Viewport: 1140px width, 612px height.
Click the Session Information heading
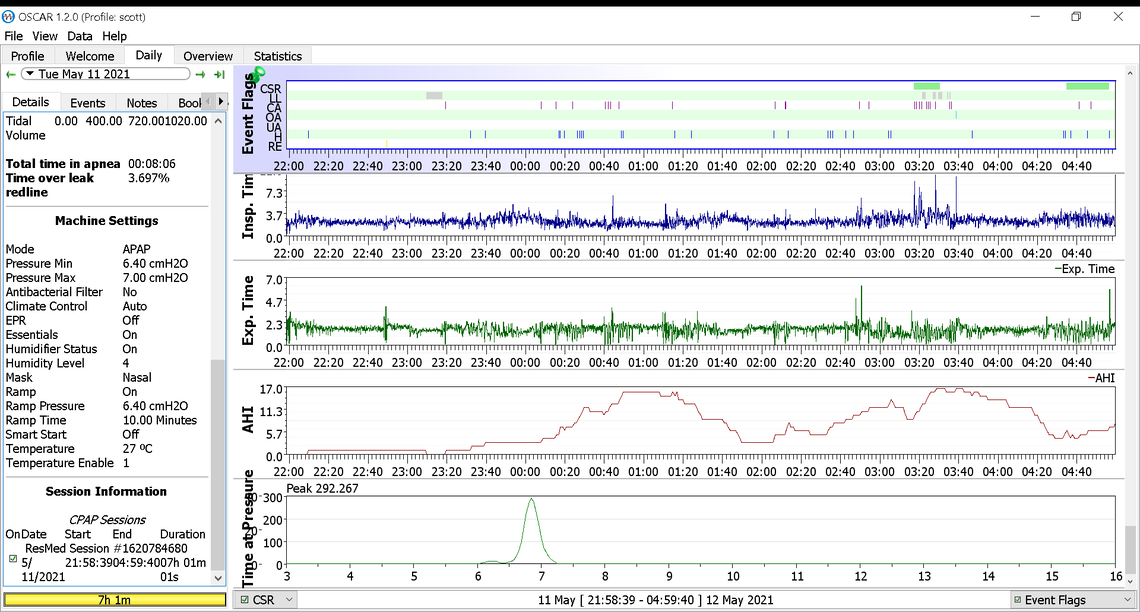[x=106, y=491]
